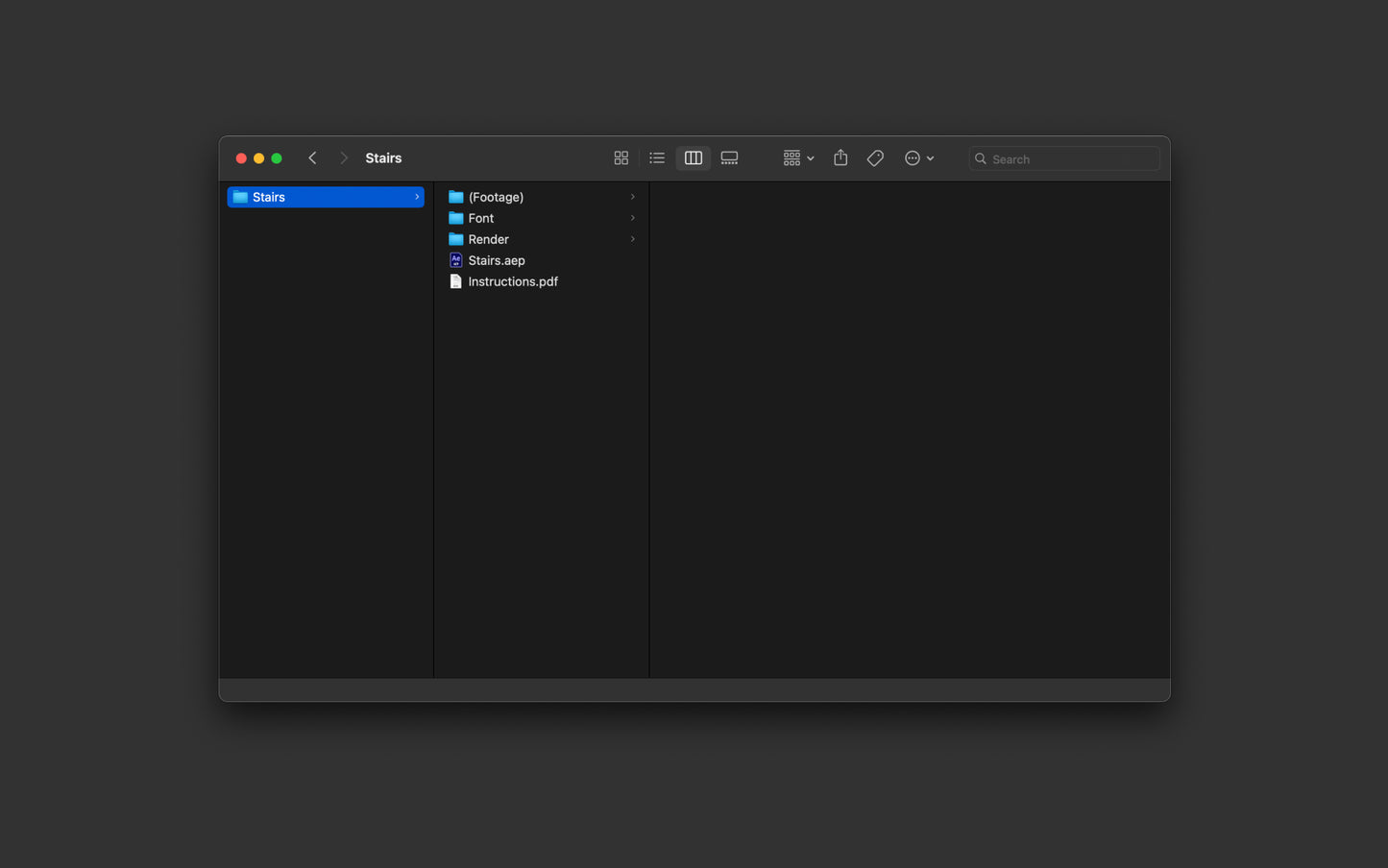Click the Render folder icon
1388x868 pixels.
456,239
